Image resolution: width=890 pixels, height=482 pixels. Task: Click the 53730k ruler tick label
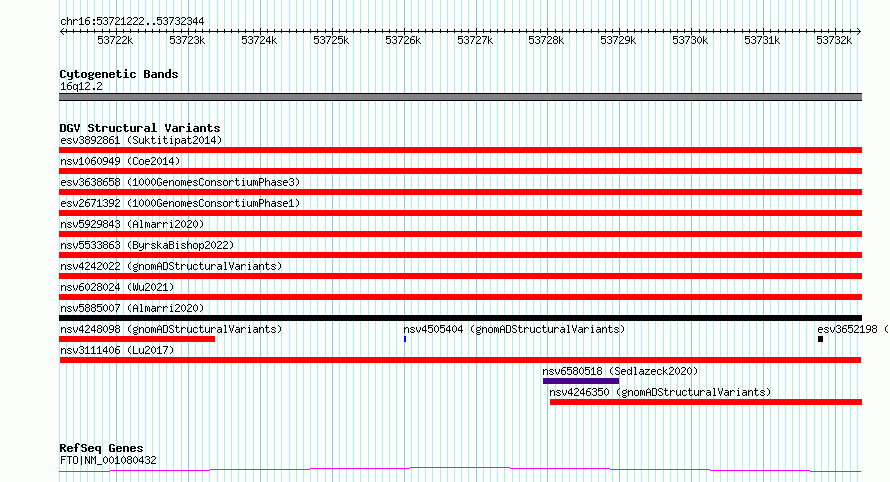690,40
